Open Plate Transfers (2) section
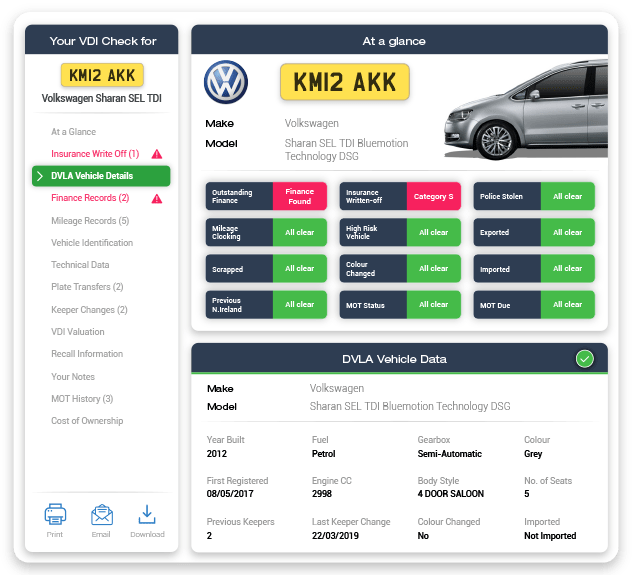Viewport: 632px width, 575px height. coord(87,287)
